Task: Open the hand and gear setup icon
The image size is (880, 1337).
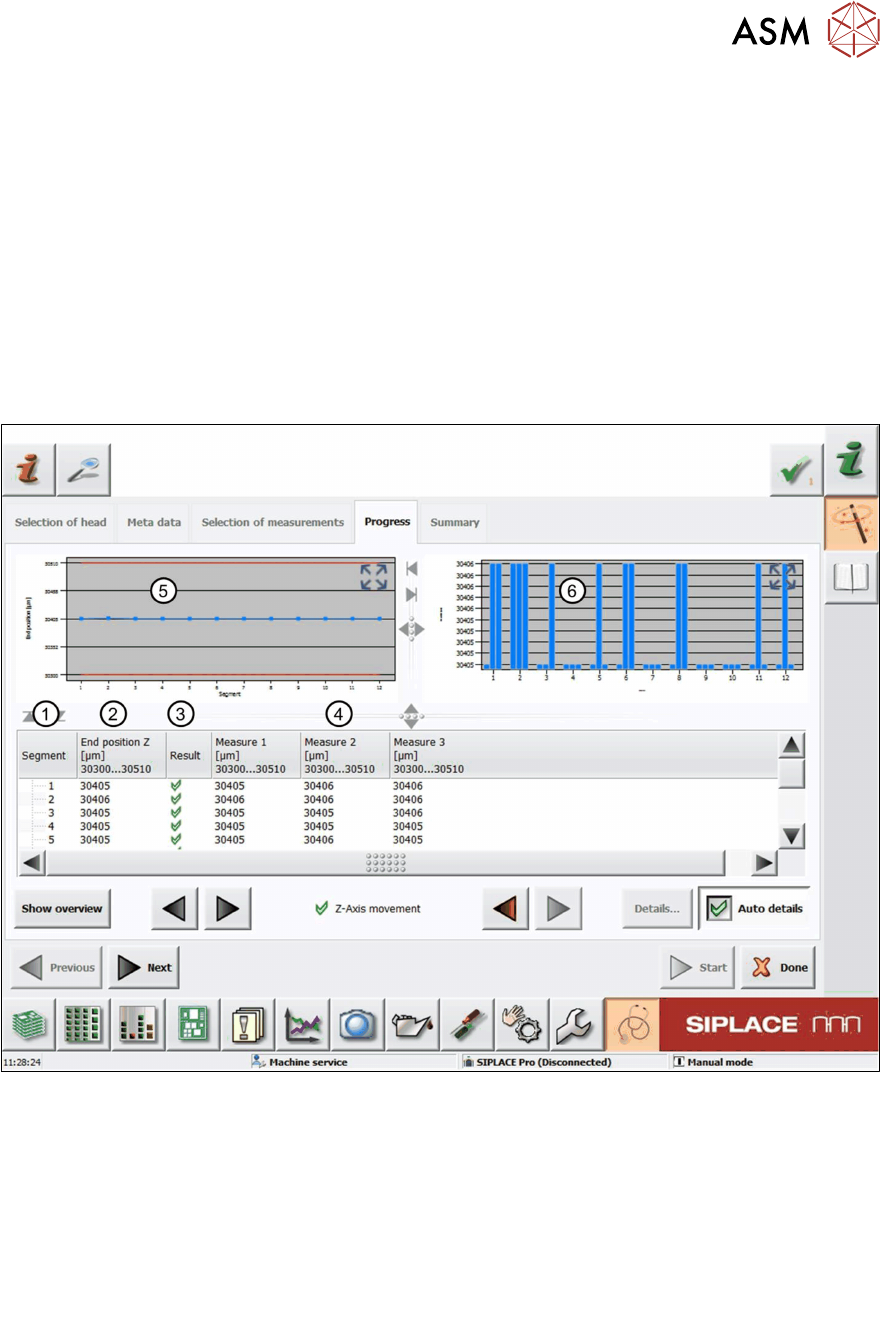Action: 521,1025
